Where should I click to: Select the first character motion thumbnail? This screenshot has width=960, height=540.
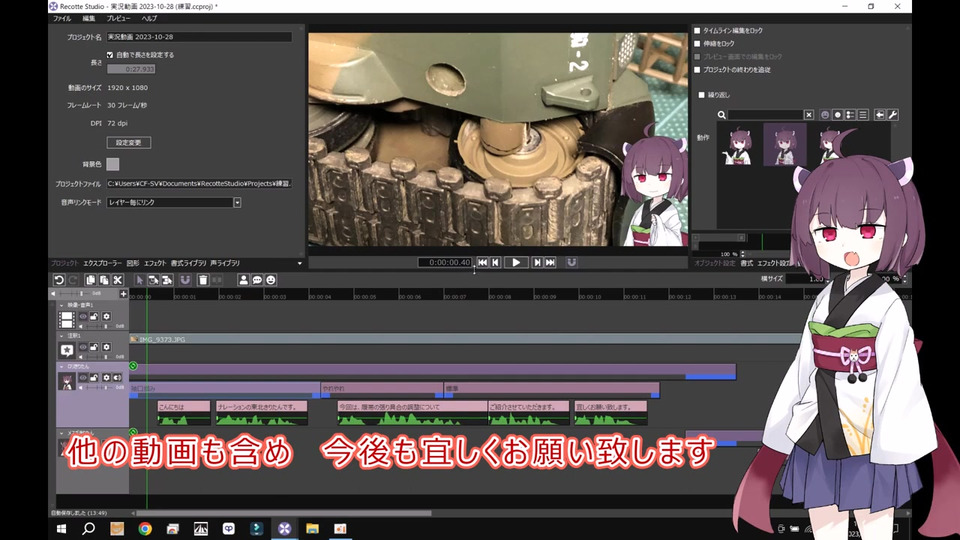pos(739,145)
